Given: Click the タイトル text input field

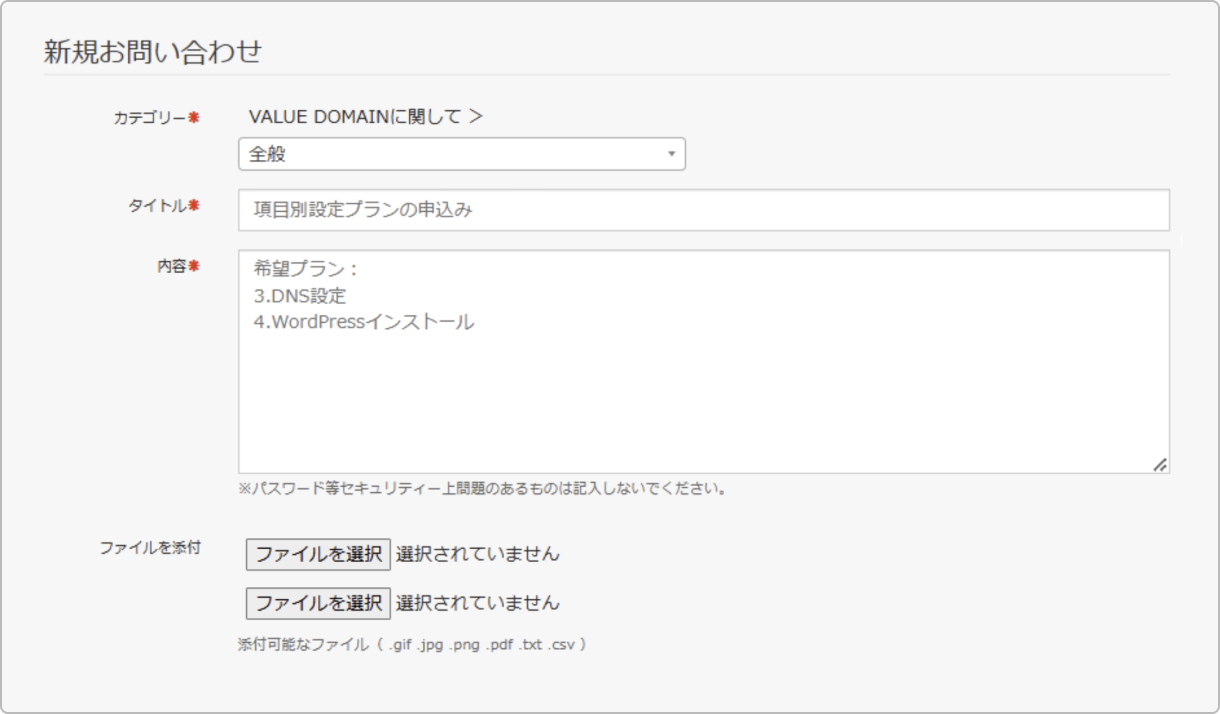Looking at the screenshot, I should [703, 210].
